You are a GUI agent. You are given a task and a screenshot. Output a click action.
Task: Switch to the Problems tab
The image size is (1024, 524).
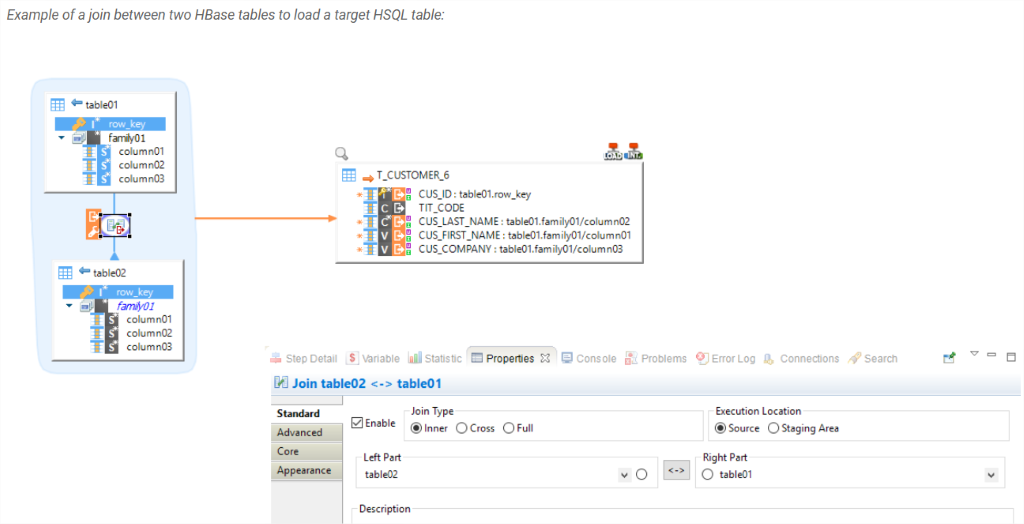(656, 358)
